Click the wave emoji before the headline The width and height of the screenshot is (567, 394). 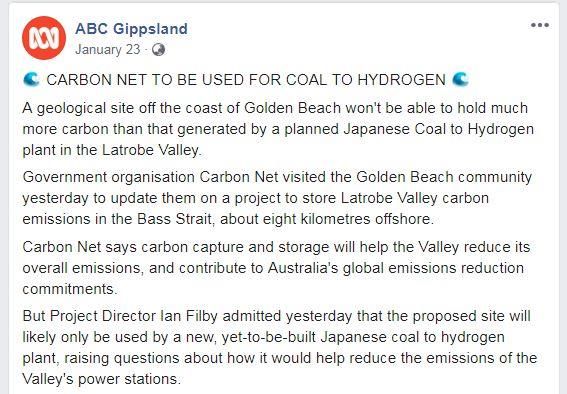pos(31,80)
